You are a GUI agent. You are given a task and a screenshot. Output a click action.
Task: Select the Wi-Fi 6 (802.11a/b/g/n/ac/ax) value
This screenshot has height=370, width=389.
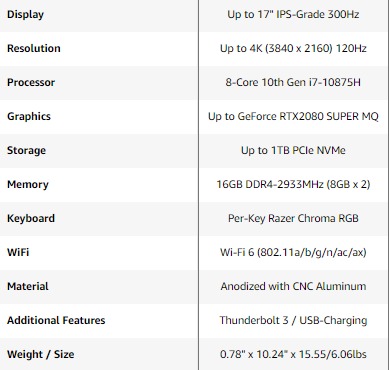[293, 252]
